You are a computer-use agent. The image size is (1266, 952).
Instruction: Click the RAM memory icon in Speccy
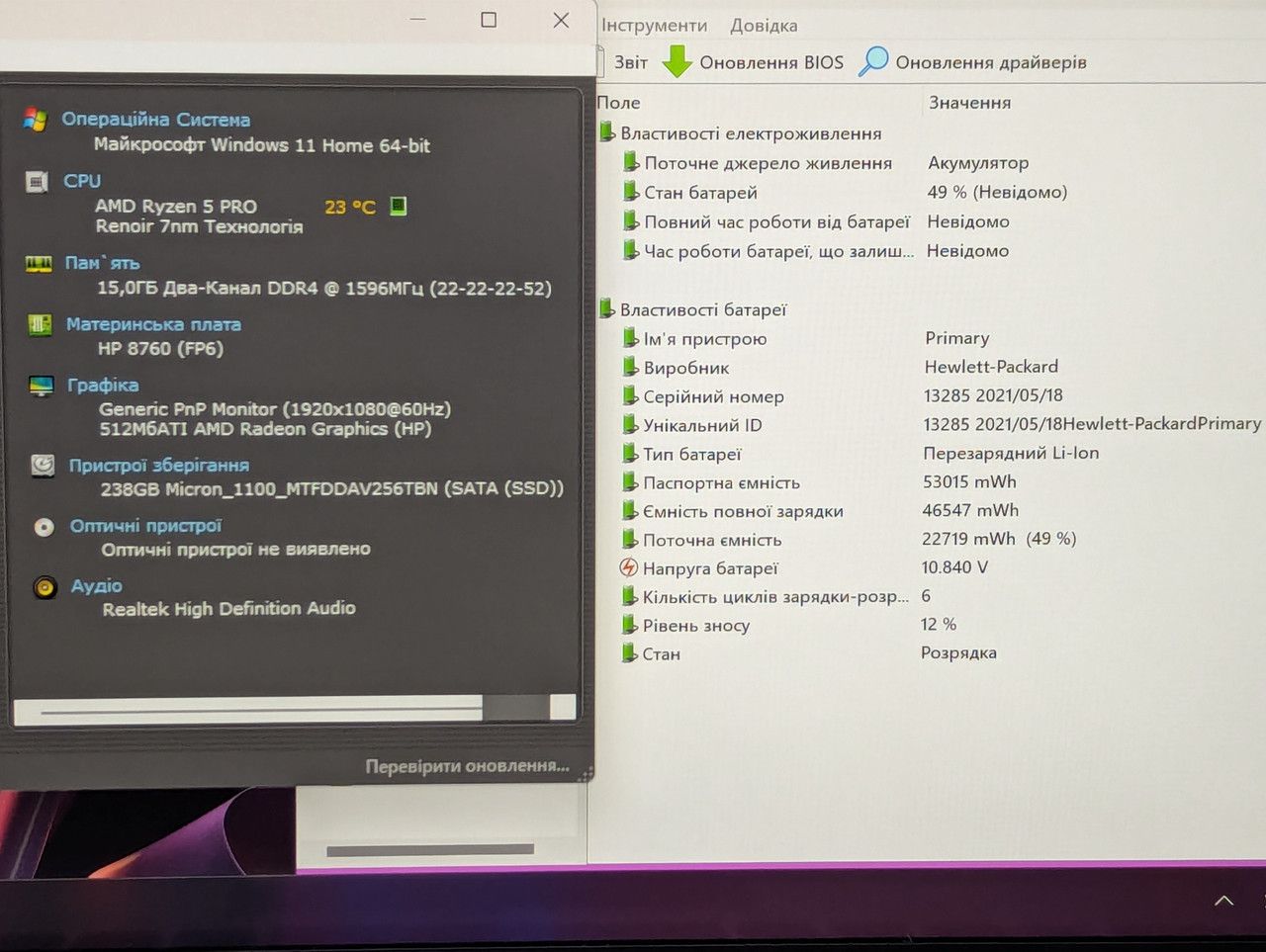point(39,264)
